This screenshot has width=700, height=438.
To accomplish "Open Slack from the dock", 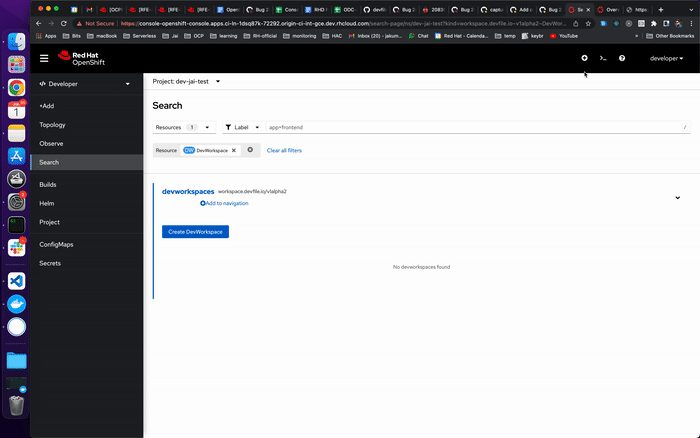I will point(17,248).
